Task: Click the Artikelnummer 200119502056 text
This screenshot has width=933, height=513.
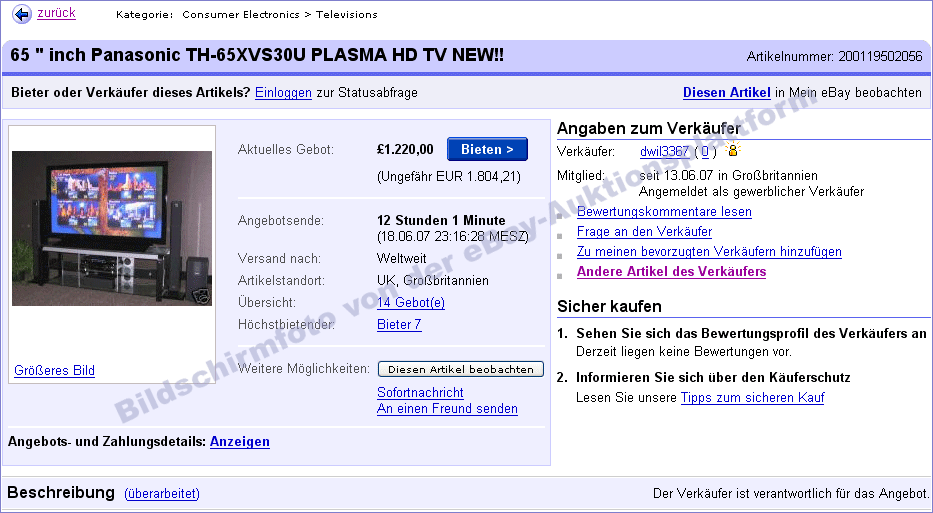Action: coord(834,57)
